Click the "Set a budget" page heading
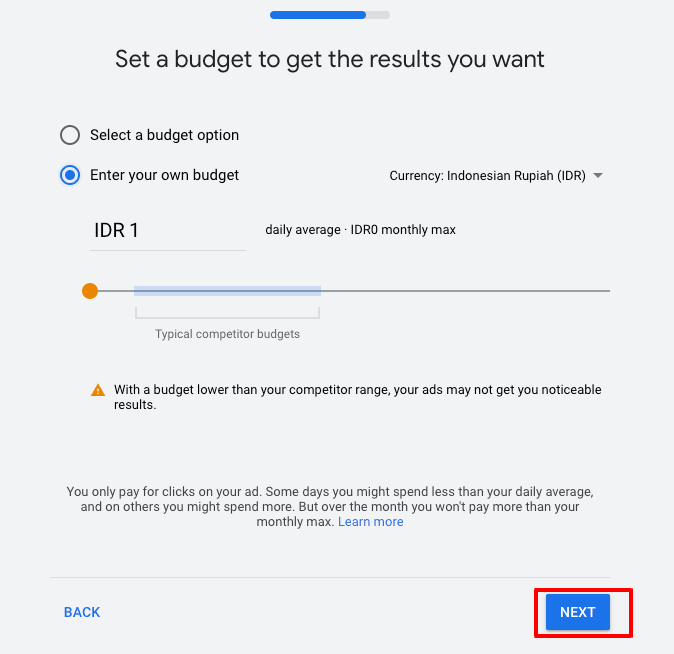The image size is (674, 654). (x=330, y=59)
